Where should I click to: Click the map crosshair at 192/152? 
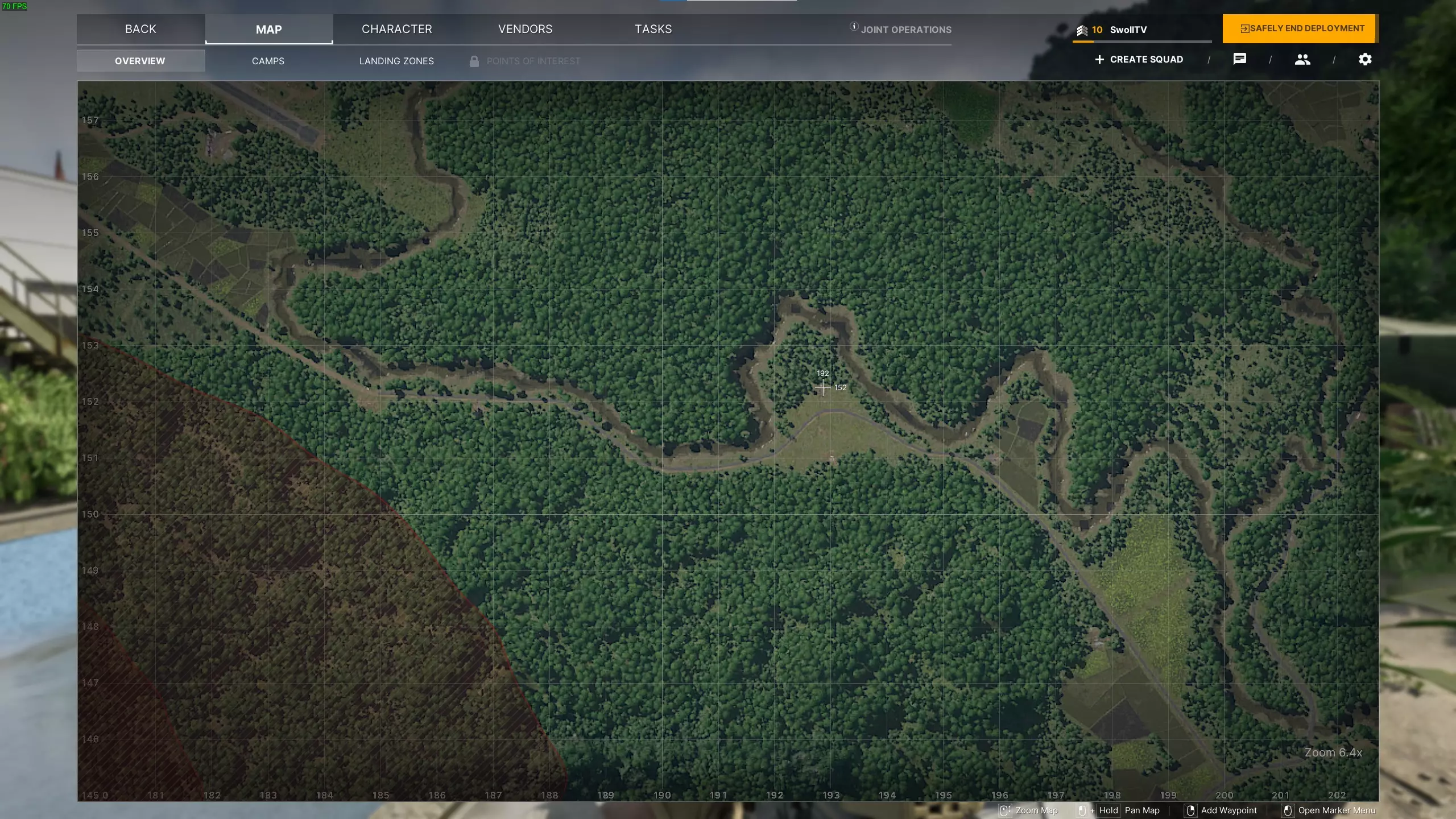pos(822,388)
